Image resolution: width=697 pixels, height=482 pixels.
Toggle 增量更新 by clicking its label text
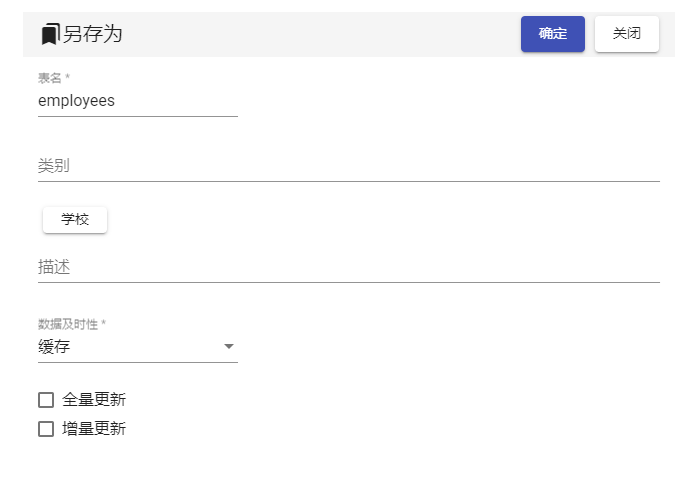point(94,429)
